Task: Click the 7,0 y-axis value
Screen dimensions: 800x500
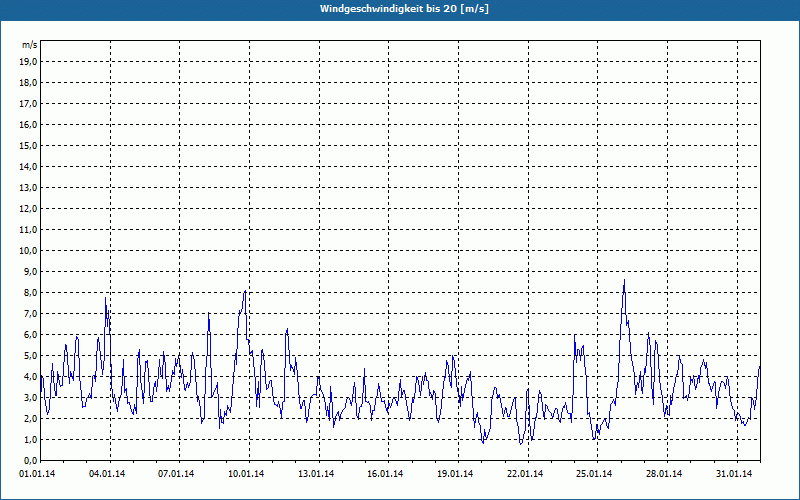Action: pos(30,313)
